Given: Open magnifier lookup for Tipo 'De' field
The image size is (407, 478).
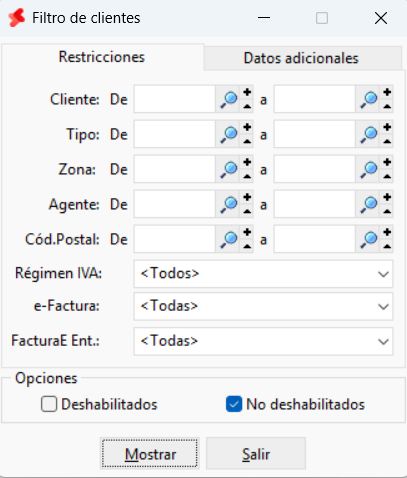Looking at the screenshot, I should (x=228, y=134).
